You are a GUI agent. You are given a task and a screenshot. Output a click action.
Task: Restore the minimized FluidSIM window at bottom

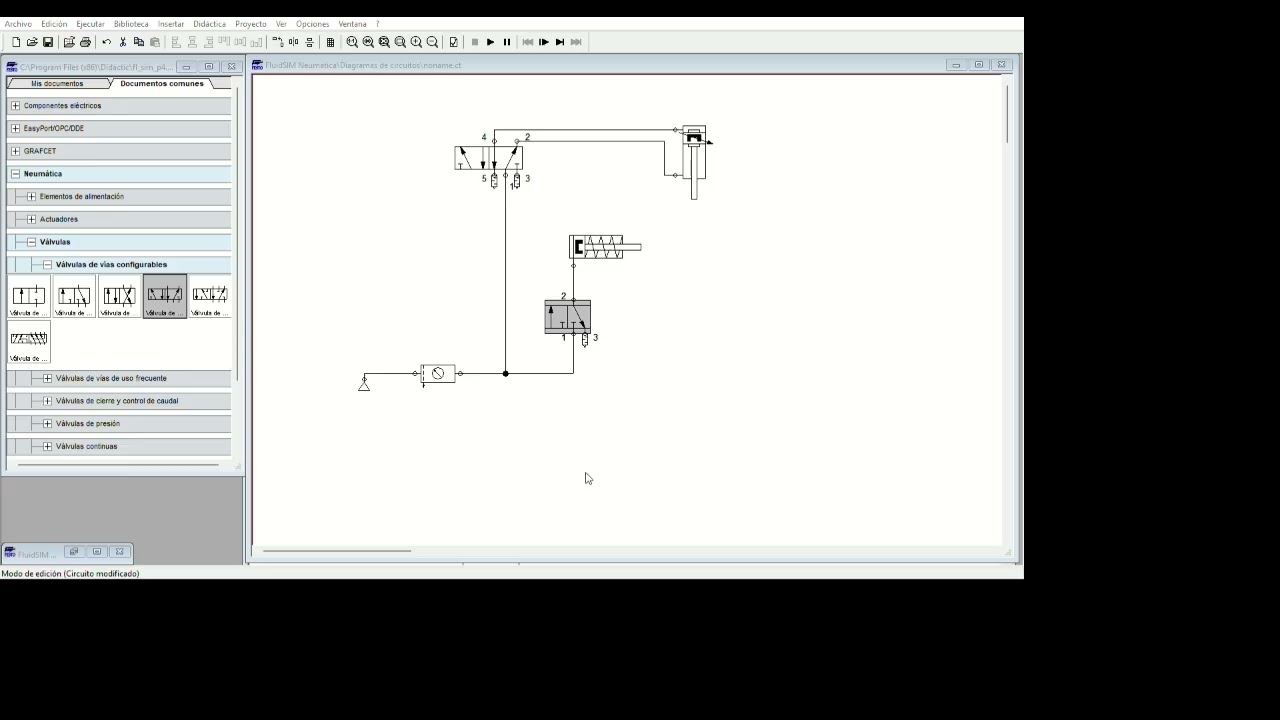pos(73,552)
